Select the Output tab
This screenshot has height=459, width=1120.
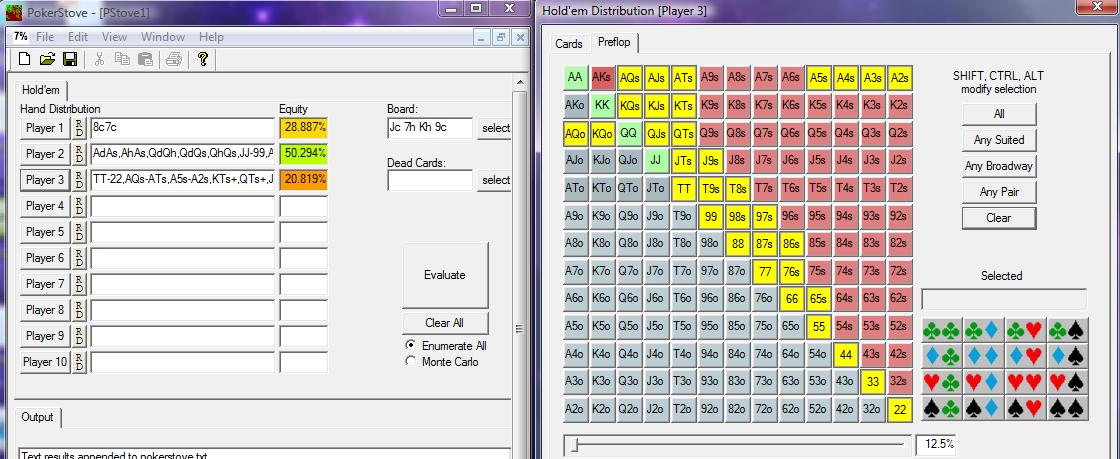[x=38, y=418]
